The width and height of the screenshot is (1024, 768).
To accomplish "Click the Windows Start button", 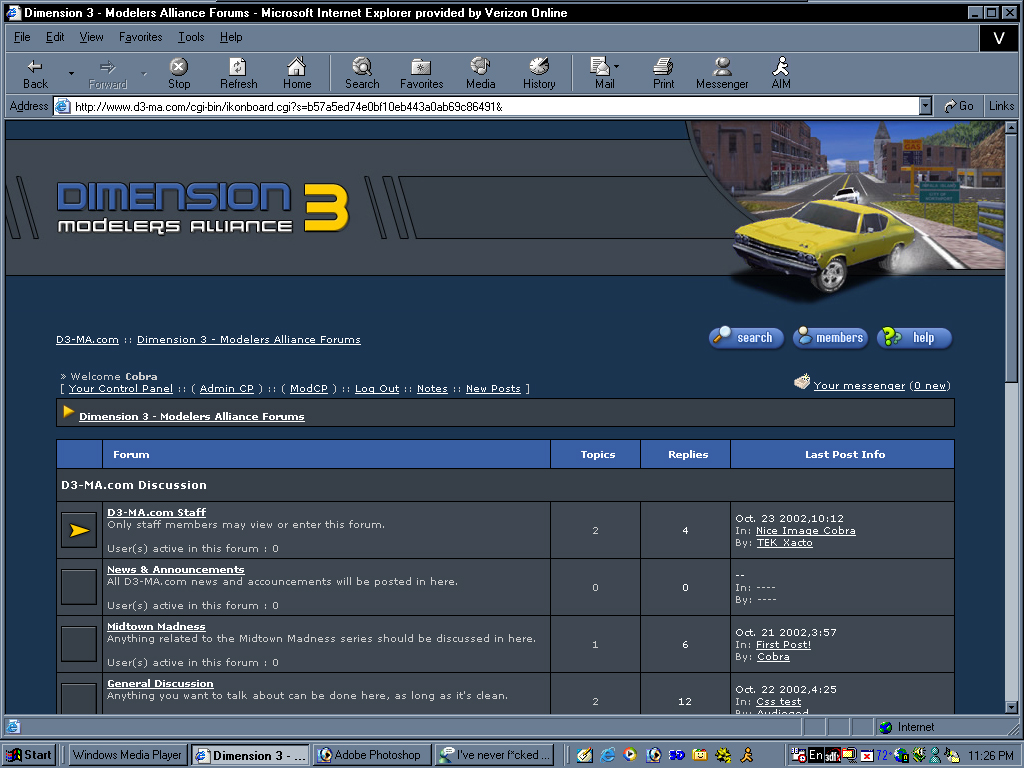I will [30, 755].
